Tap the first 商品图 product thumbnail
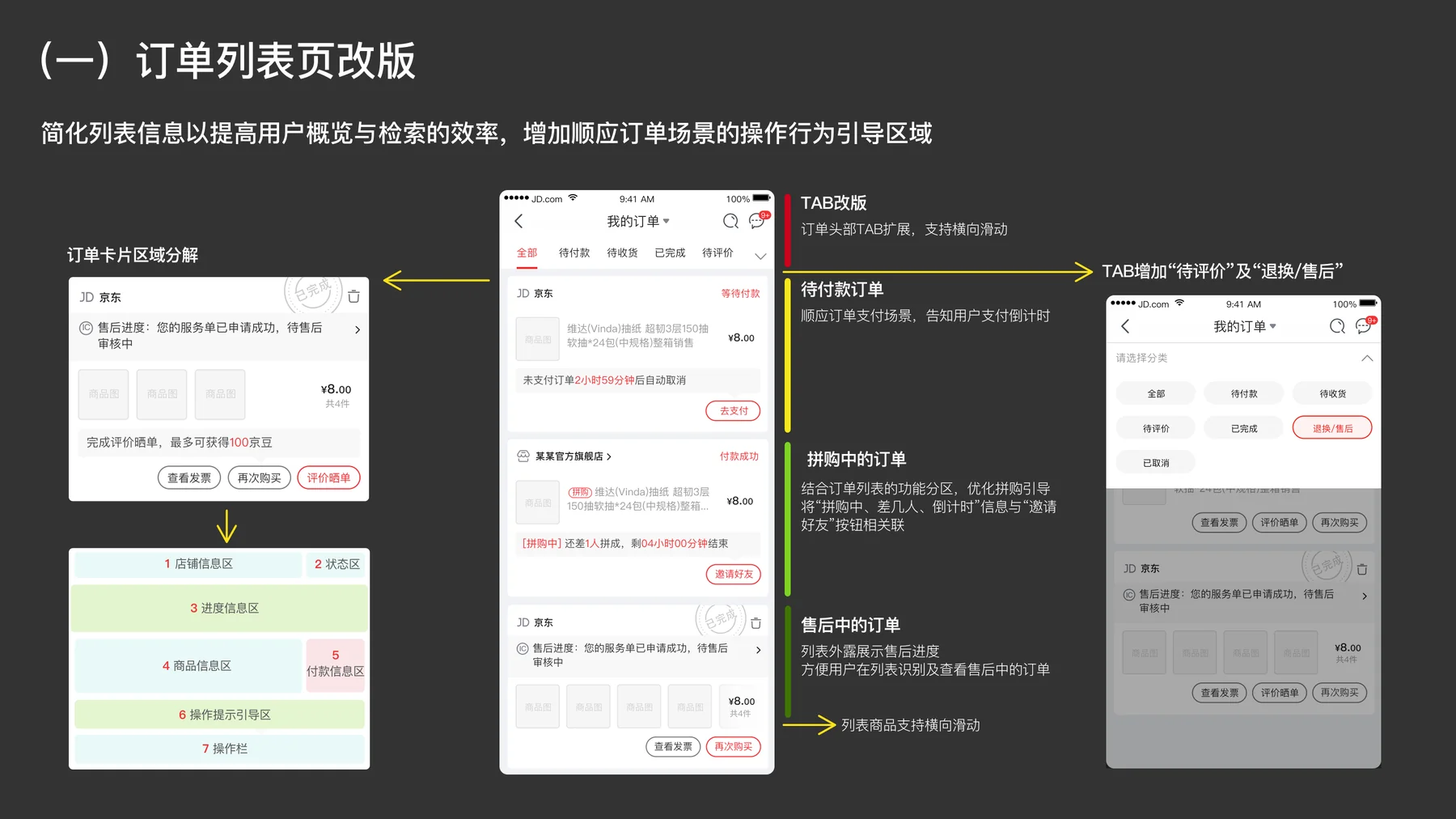Image resolution: width=1456 pixels, height=819 pixels. point(537,338)
